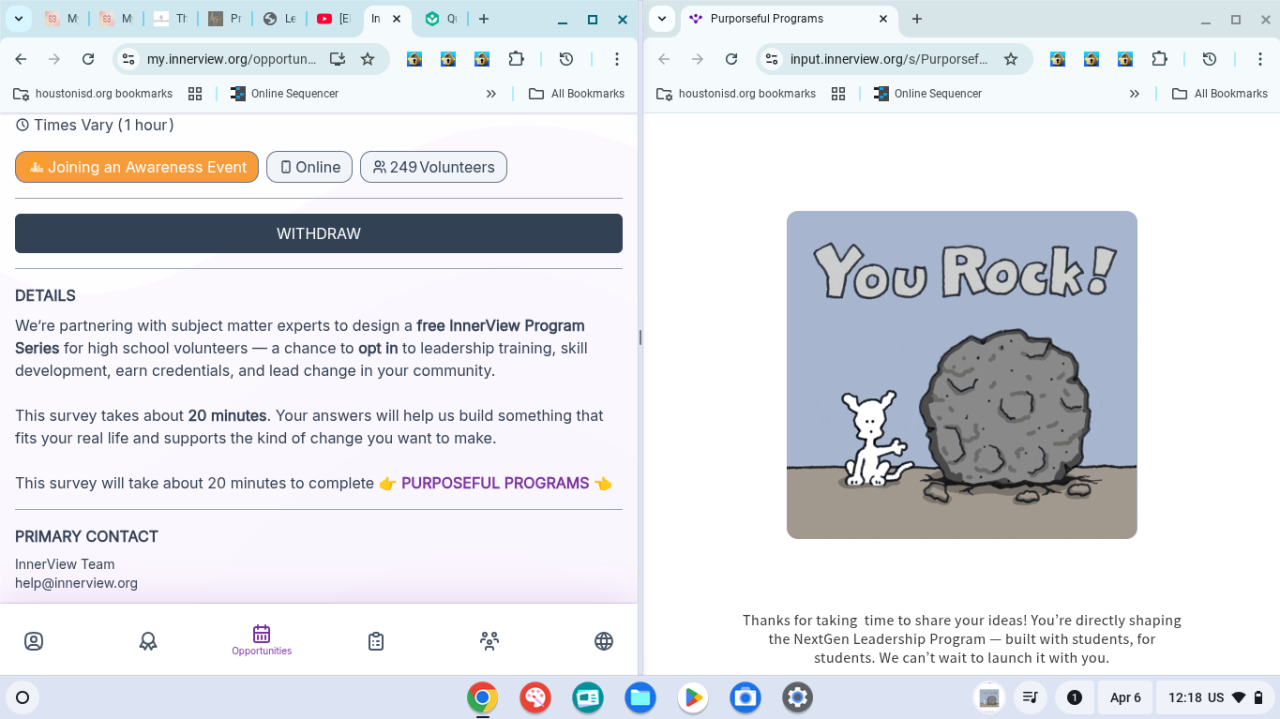The height and width of the screenshot is (719, 1280).
Task: Reload the input.innerview.org page in right window
Action: (731, 59)
